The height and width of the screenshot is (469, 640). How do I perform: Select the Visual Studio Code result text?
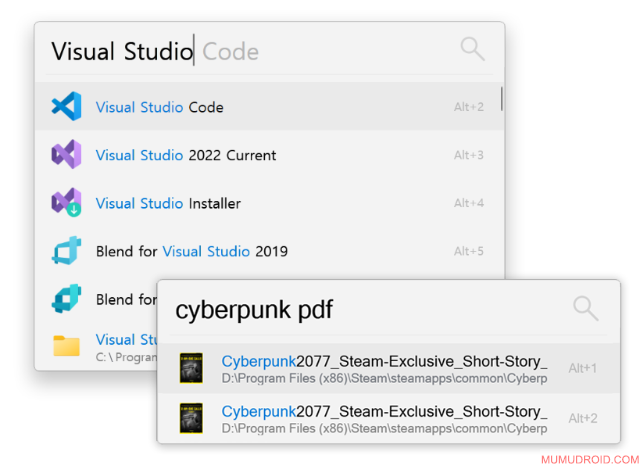point(160,107)
